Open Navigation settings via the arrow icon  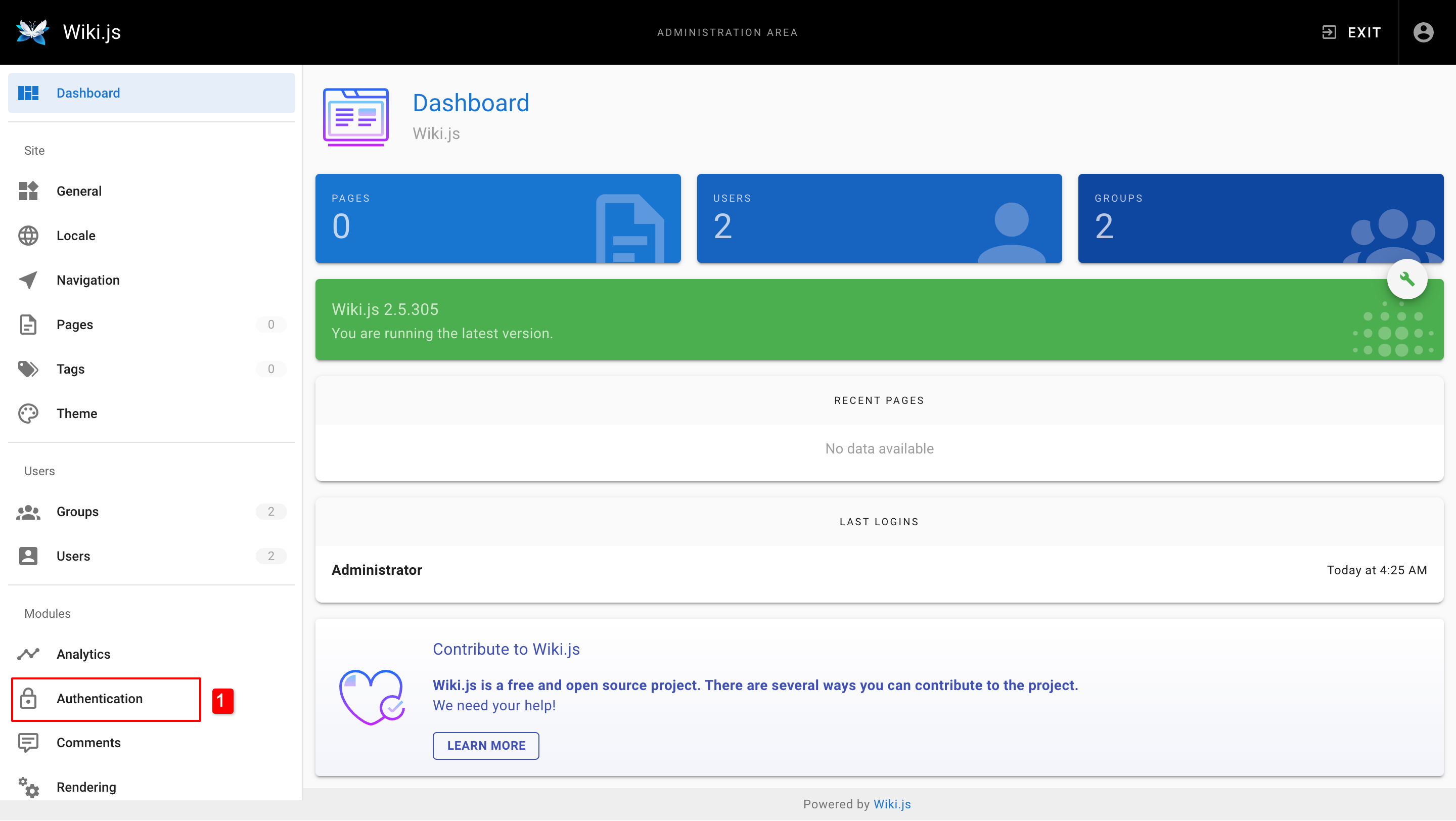click(28, 280)
